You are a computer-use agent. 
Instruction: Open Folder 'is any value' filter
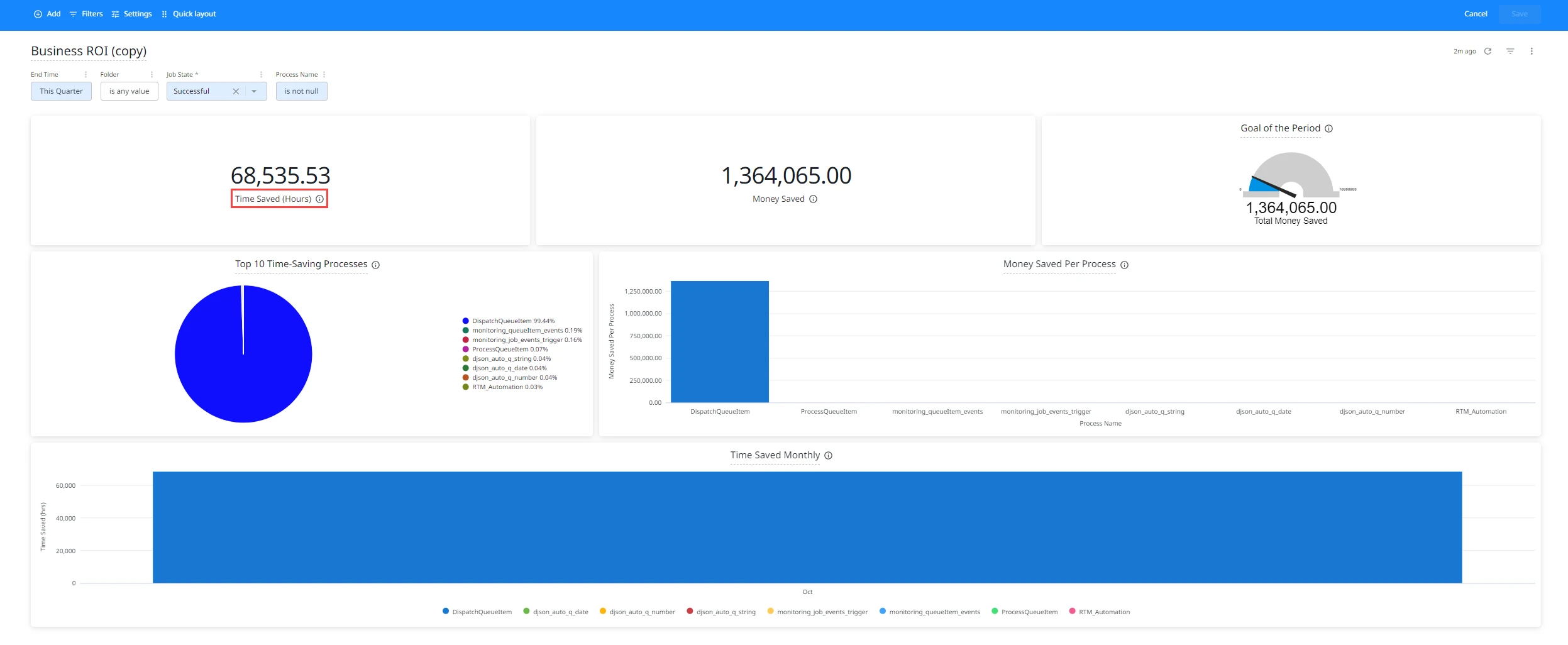coord(129,91)
